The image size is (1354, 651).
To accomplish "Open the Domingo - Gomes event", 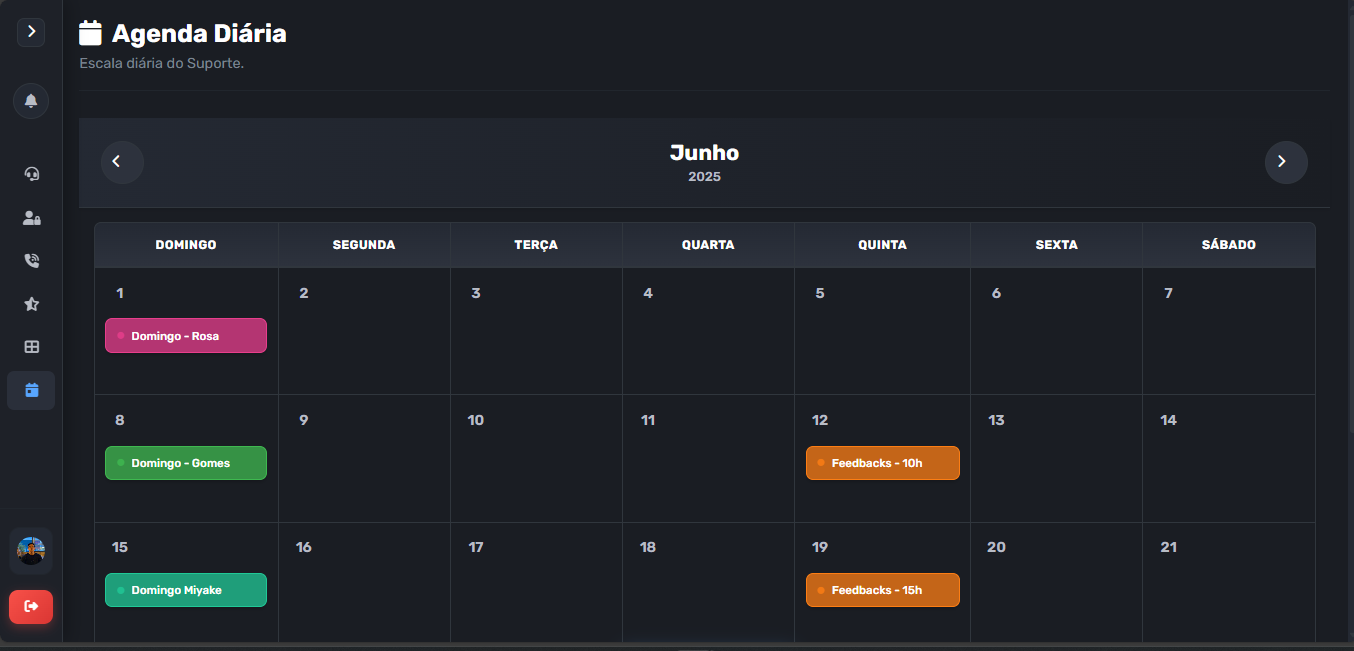I will 186,463.
